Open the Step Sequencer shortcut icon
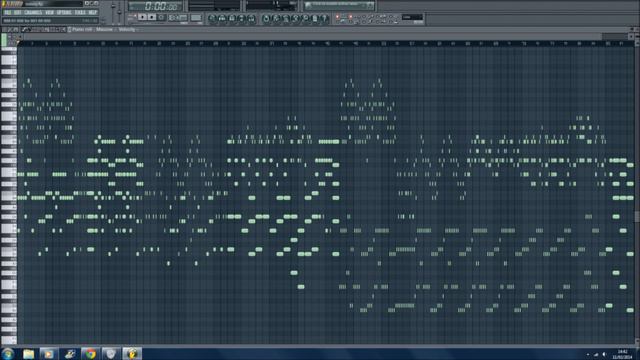 point(222,18)
